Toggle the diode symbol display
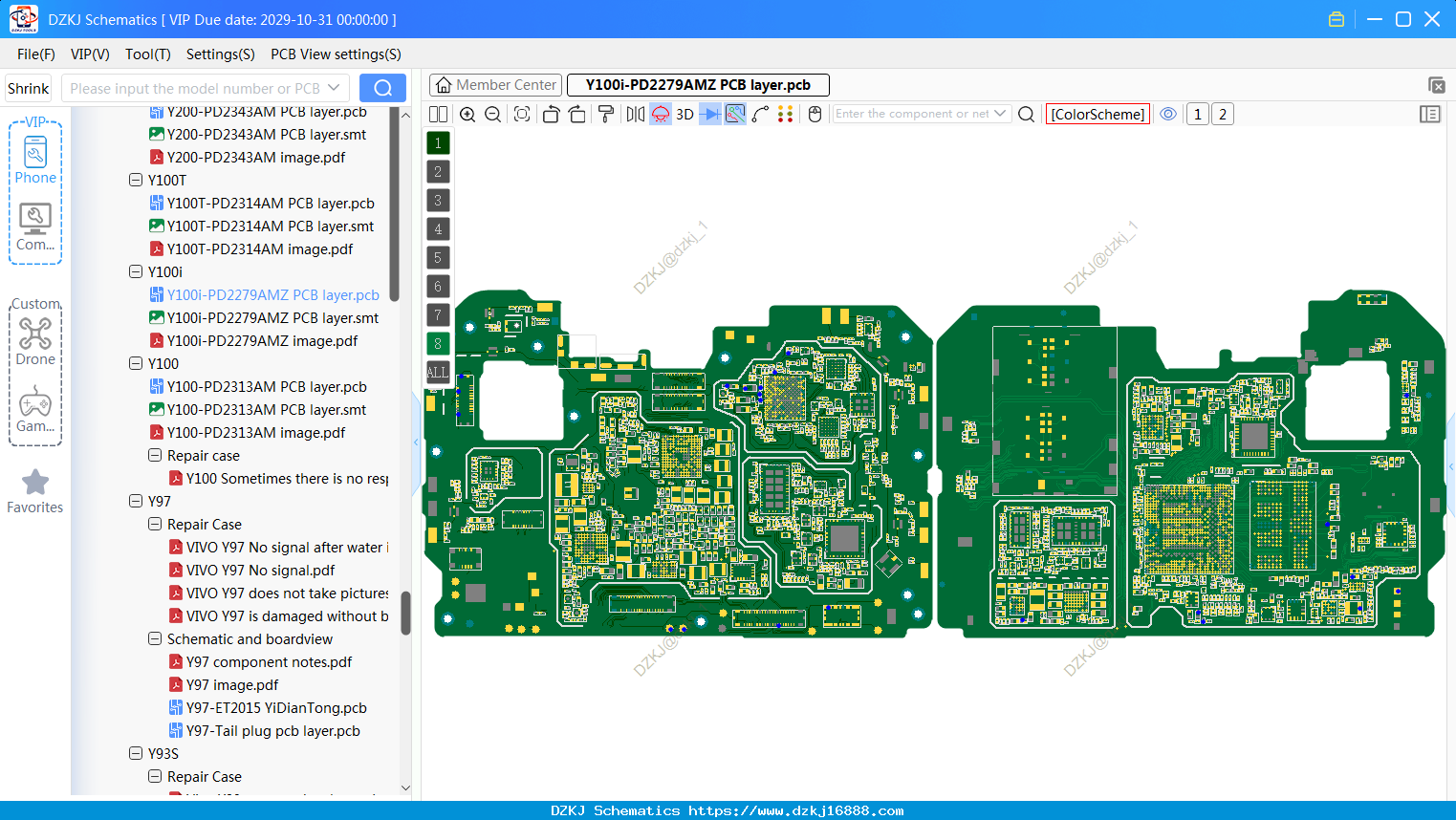This screenshot has height=820, width=1456. pos(710,115)
